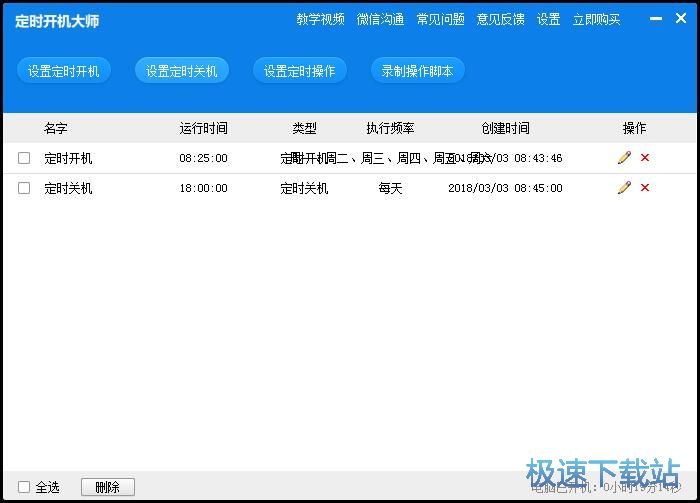Screen dimensions: 700x503
Task: Click the 类型 column header
Action: pos(304,129)
